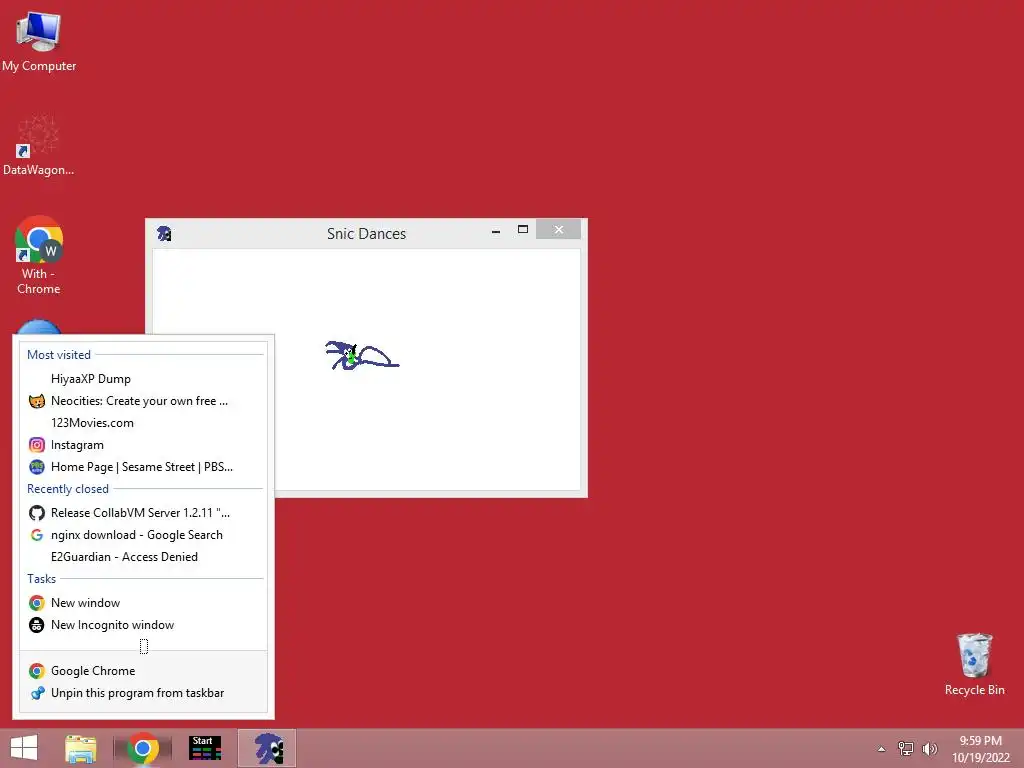Open File Explorer from the taskbar

[x=81, y=749]
